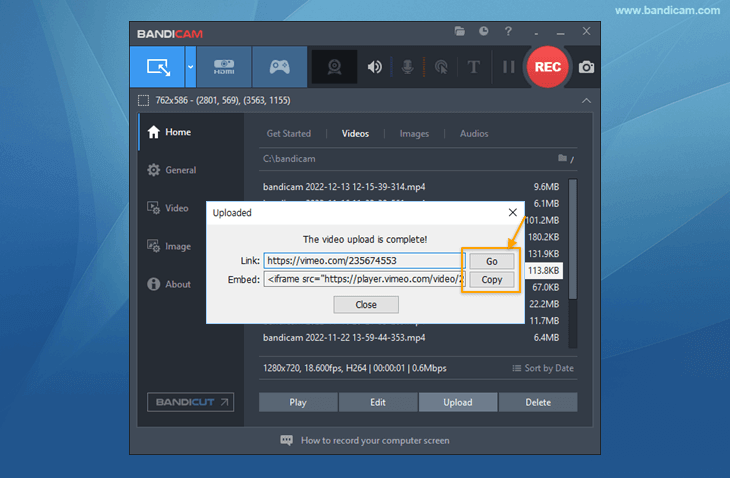Switch to the Videos tab
The image size is (730, 478).
tap(355, 134)
